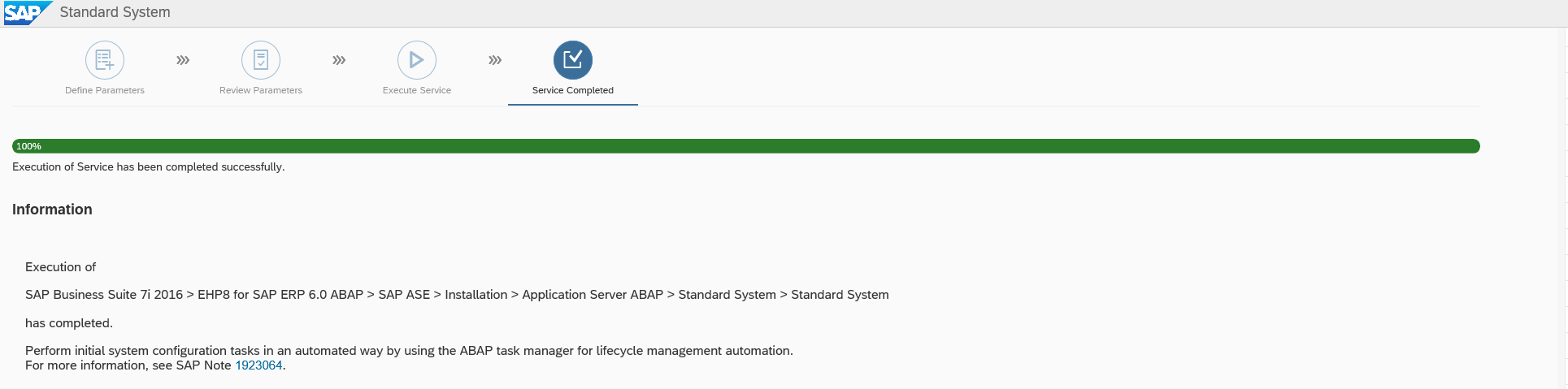Open the Define Parameters step icon

tap(105, 60)
